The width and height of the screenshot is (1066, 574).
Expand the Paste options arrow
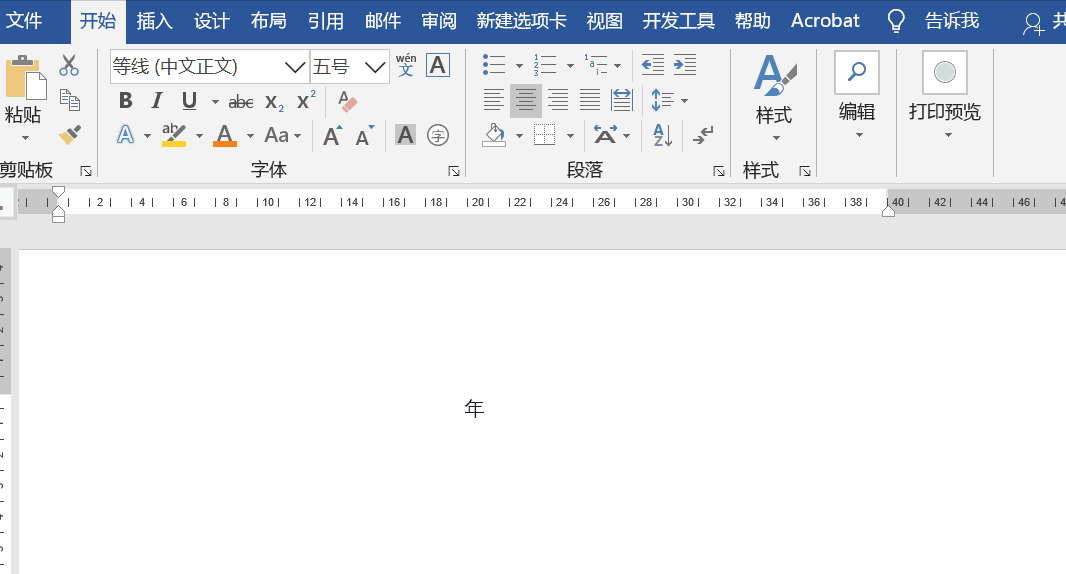tap(25, 138)
